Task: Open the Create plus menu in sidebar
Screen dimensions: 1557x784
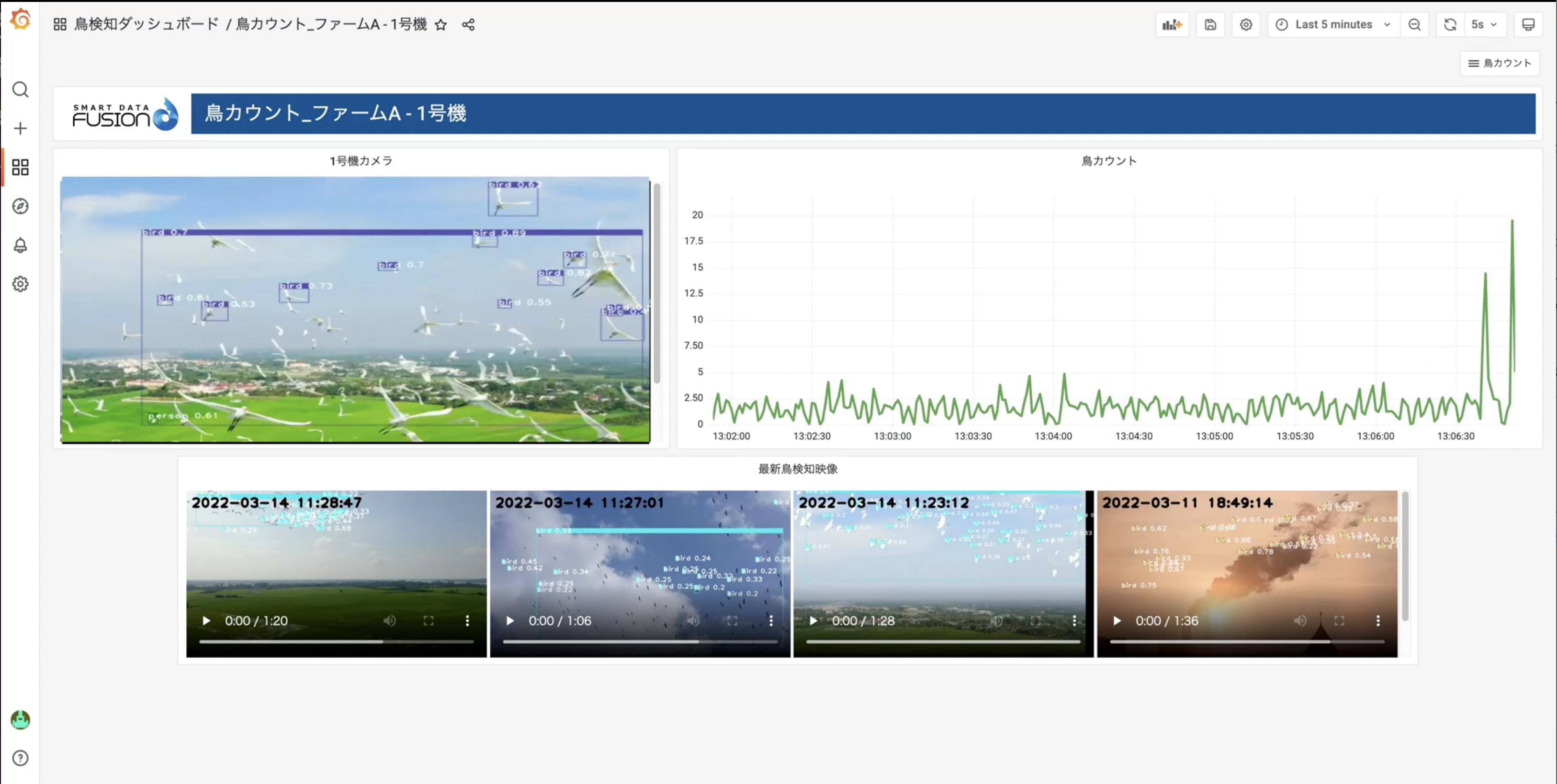Action: (x=20, y=128)
